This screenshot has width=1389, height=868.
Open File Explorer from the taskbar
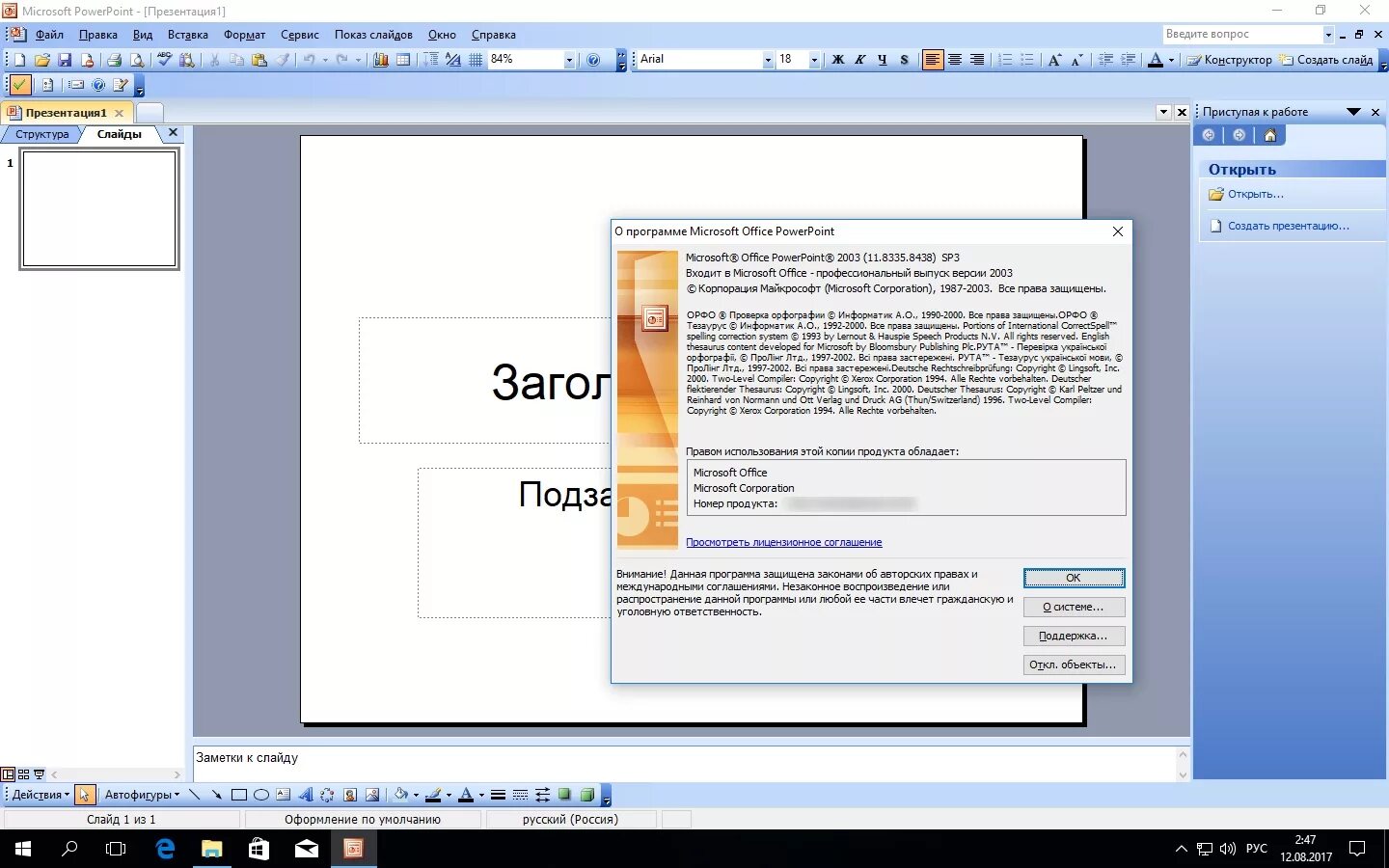point(211,849)
